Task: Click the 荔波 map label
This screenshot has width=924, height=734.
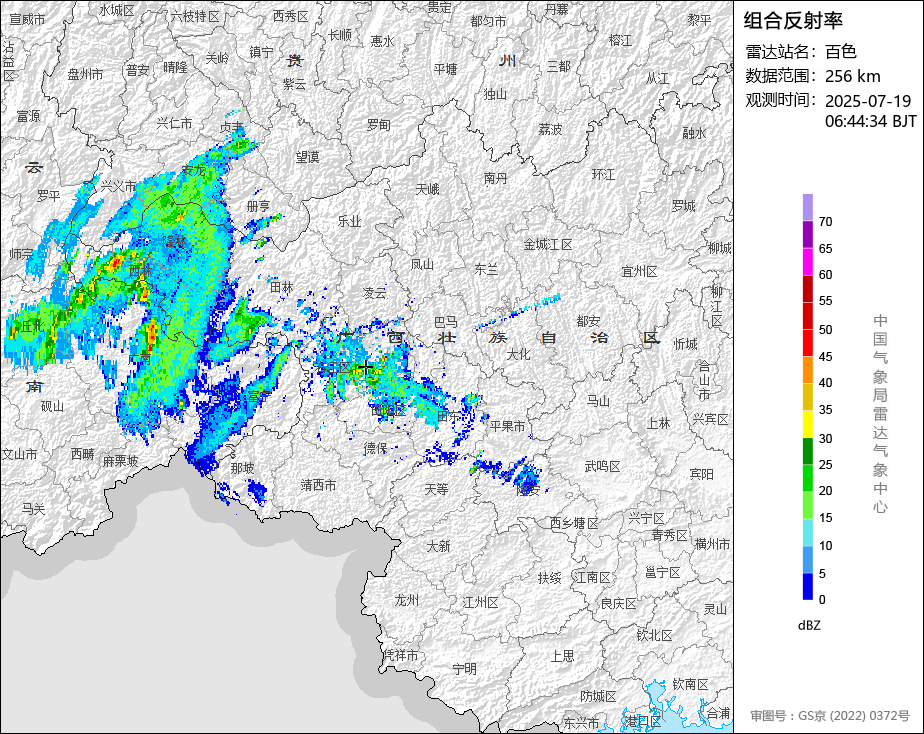Action: [x=550, y=129]
